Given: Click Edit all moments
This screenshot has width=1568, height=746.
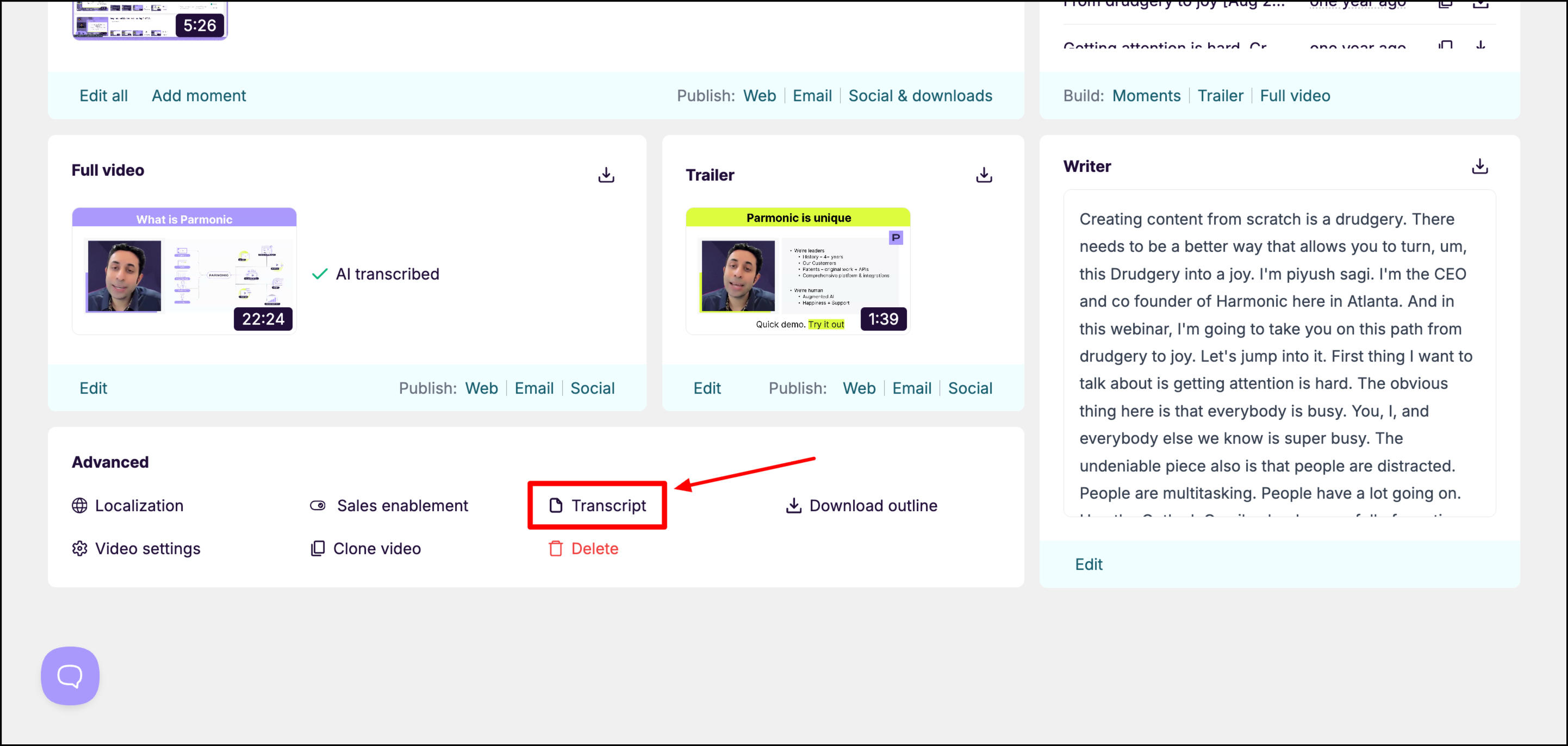Looking at the screenshot, I should point(103,96).
